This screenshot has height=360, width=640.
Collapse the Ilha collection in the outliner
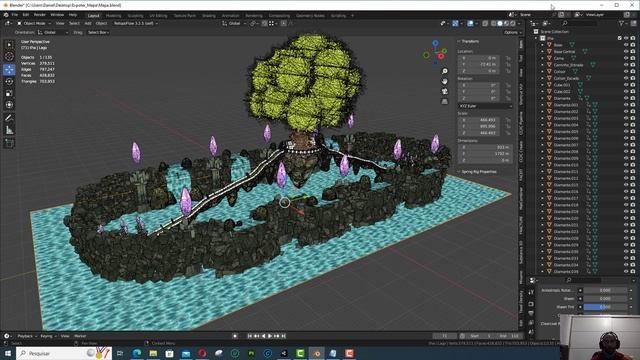click(x=536, y=38)
